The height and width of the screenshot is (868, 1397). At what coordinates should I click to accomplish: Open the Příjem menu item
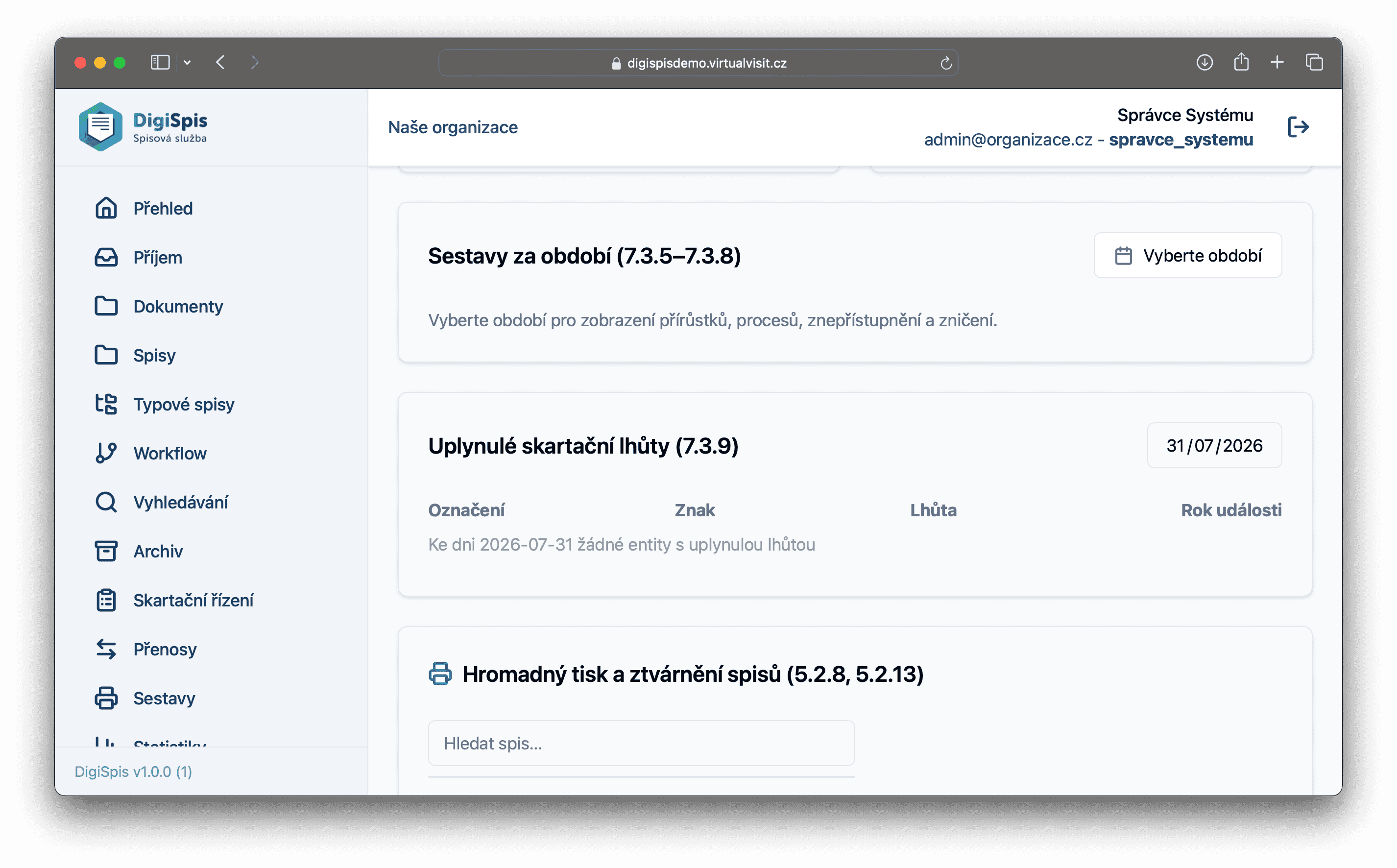pyautogui.click(x=158, y=257)
